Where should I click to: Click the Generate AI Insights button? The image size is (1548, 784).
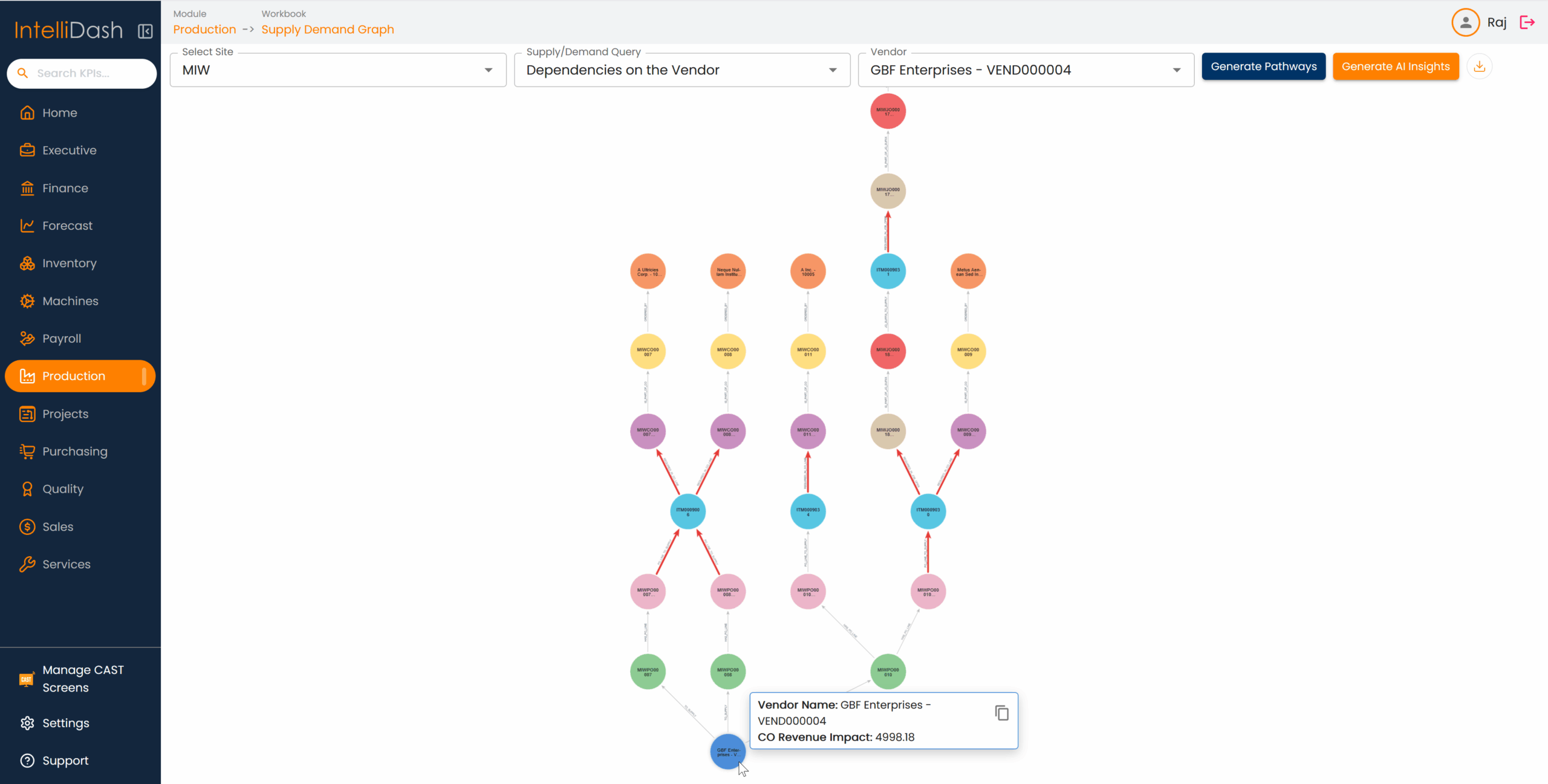click(1395, 66)
